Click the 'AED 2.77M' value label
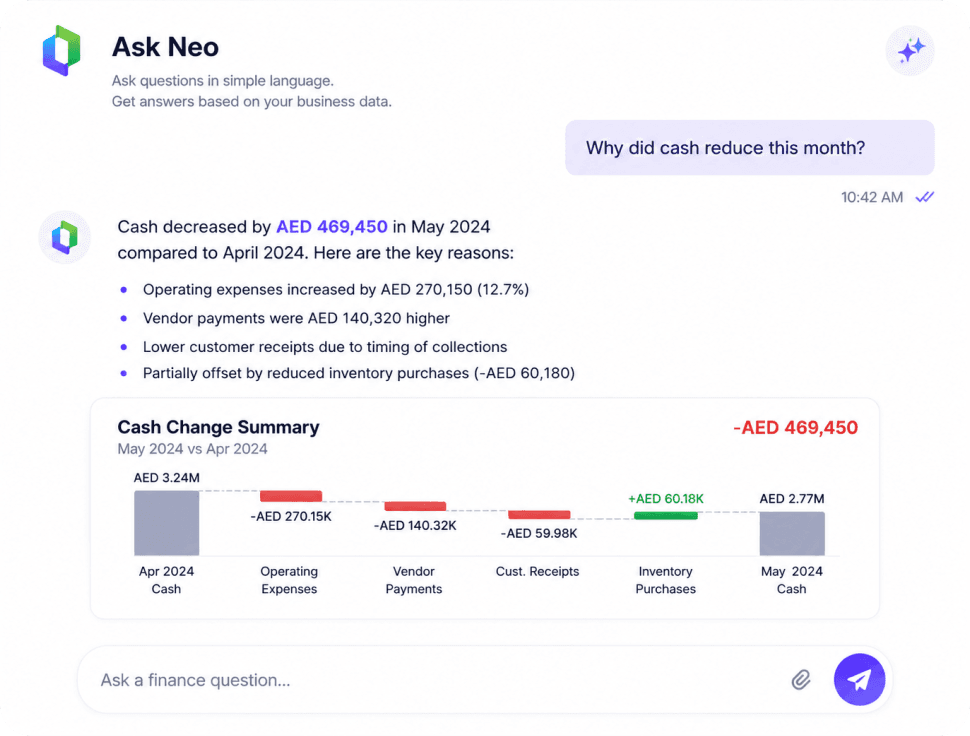 (792, 499)
